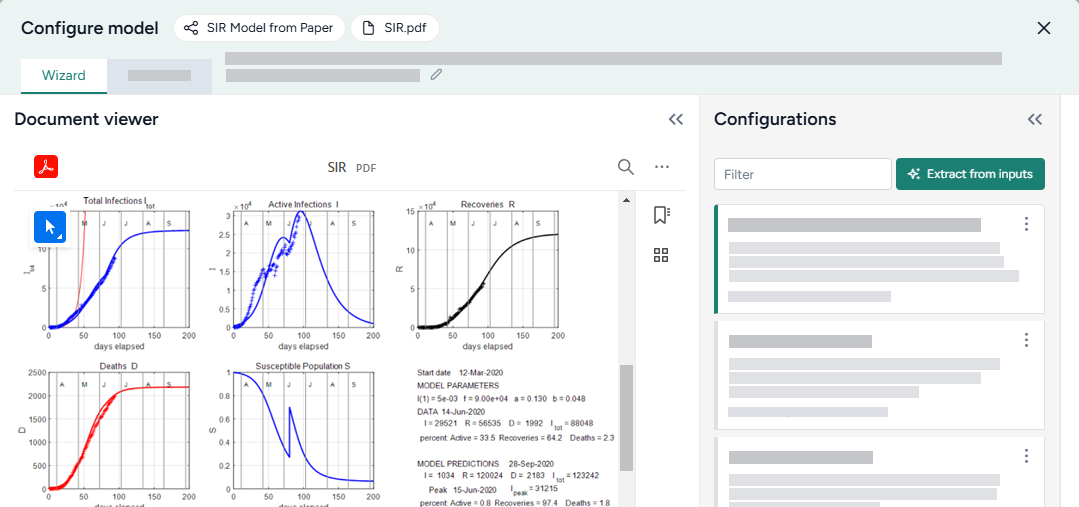Select the blue cursor selection tool
The image size is (1079, 507).
point(50,227)
